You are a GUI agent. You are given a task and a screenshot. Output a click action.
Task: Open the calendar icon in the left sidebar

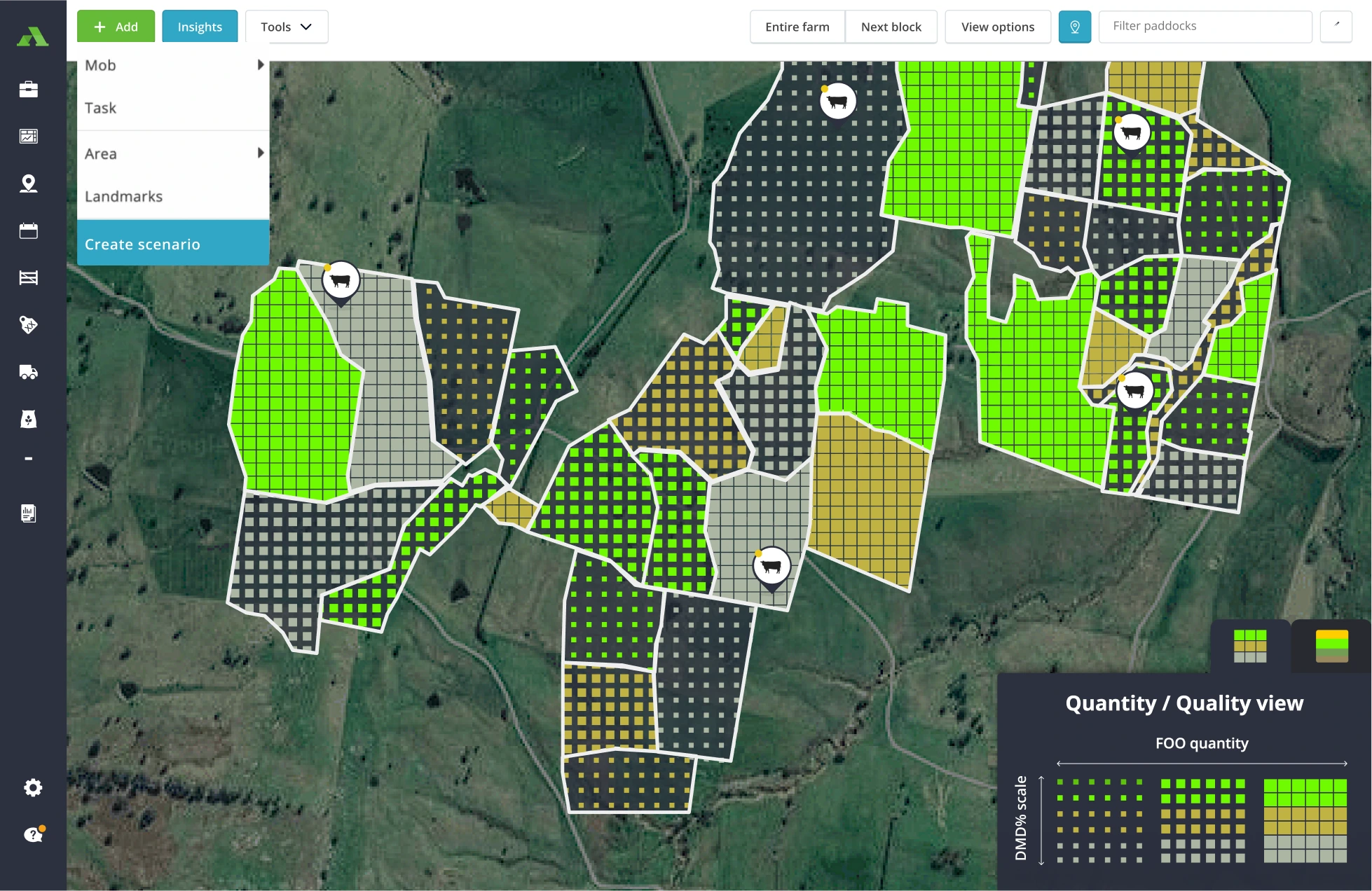(x=29, y=231)
